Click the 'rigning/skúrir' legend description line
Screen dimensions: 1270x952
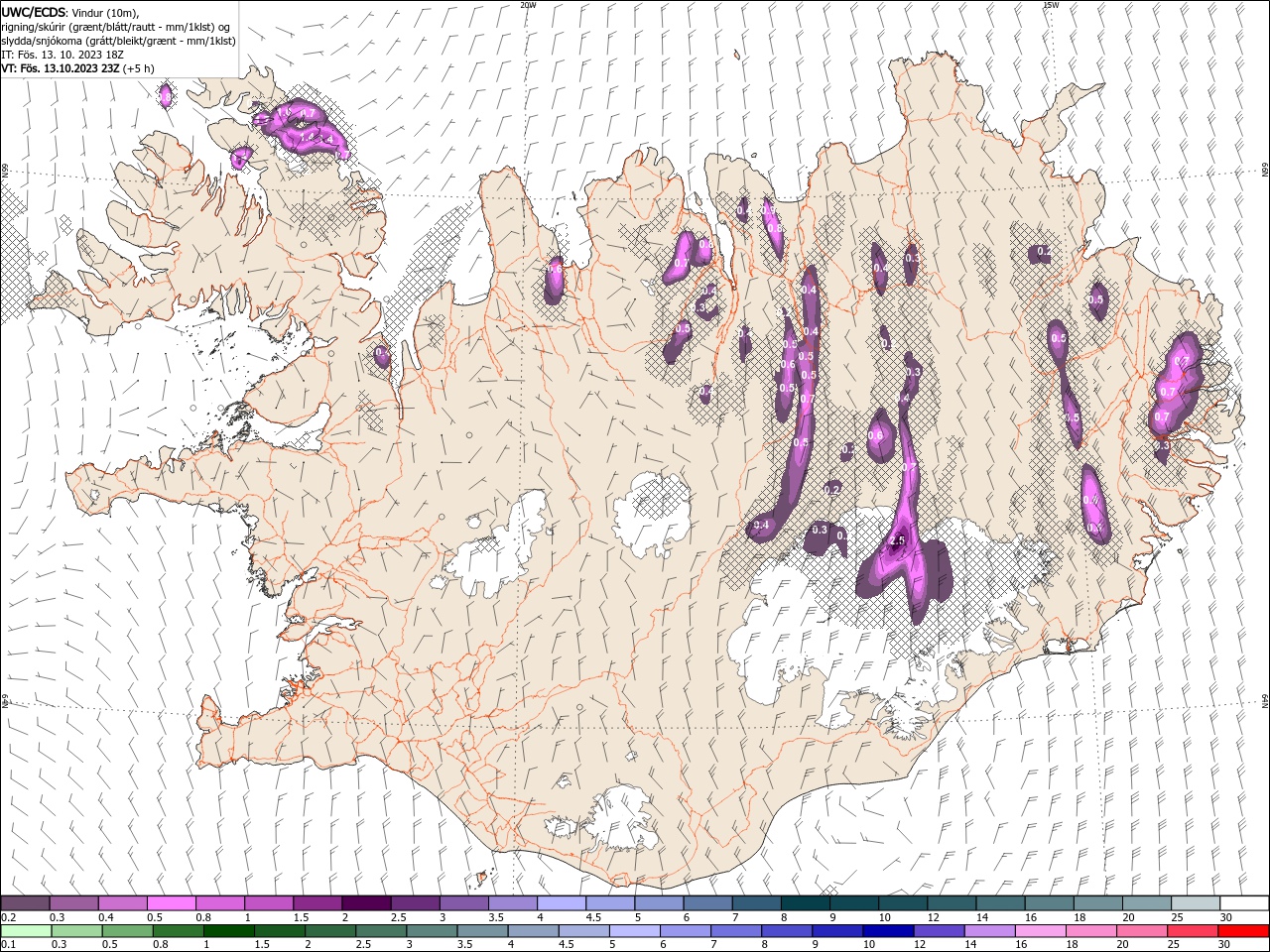coord(116,26)
